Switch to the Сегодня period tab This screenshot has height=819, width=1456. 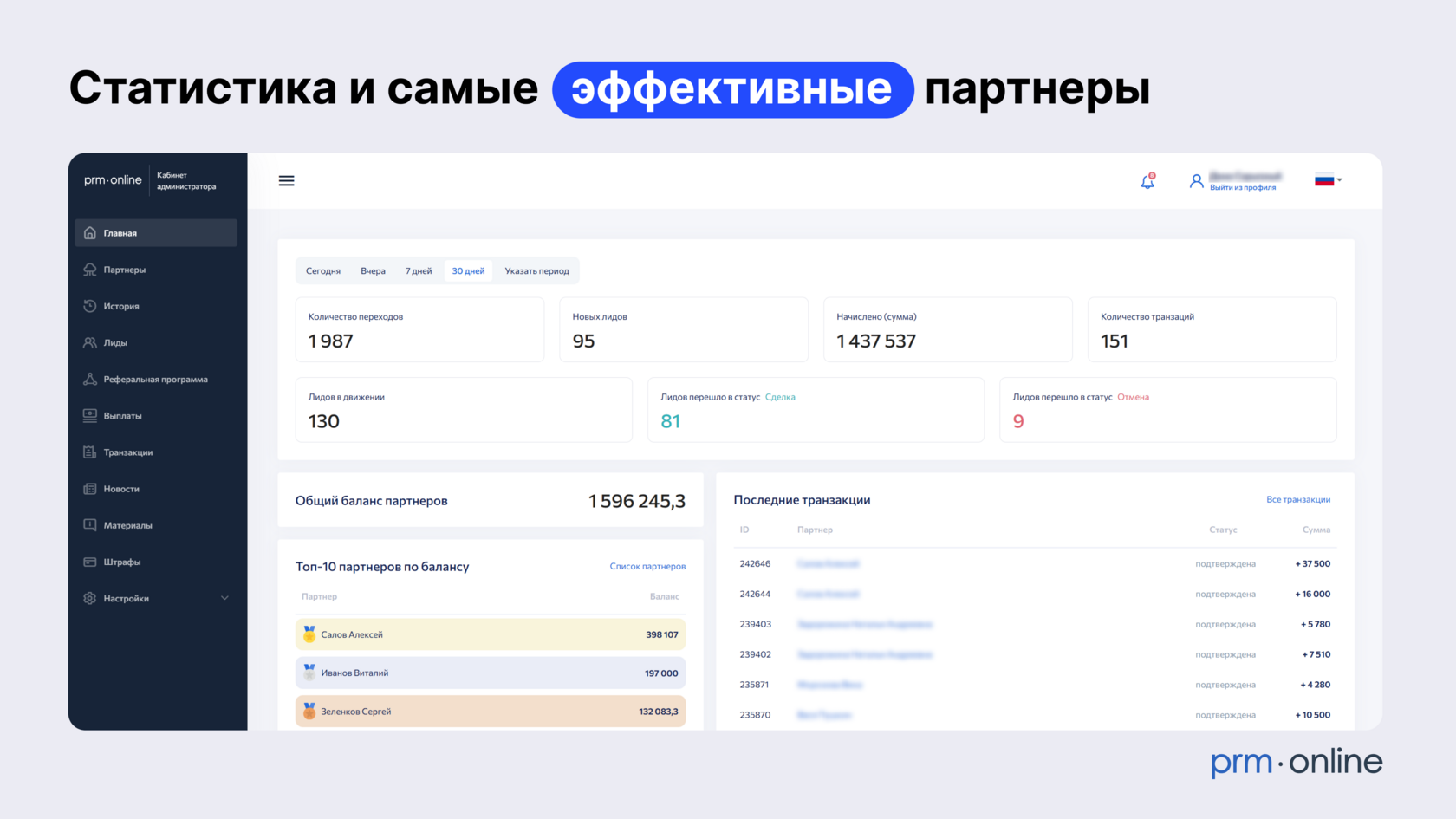coord(323,271)
